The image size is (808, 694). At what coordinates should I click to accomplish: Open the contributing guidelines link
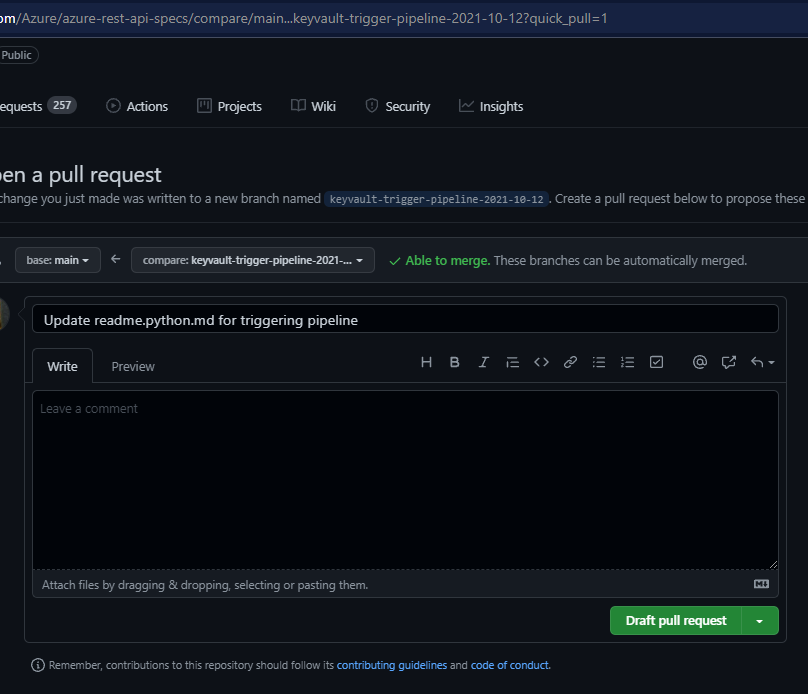[x=392, y=665]
